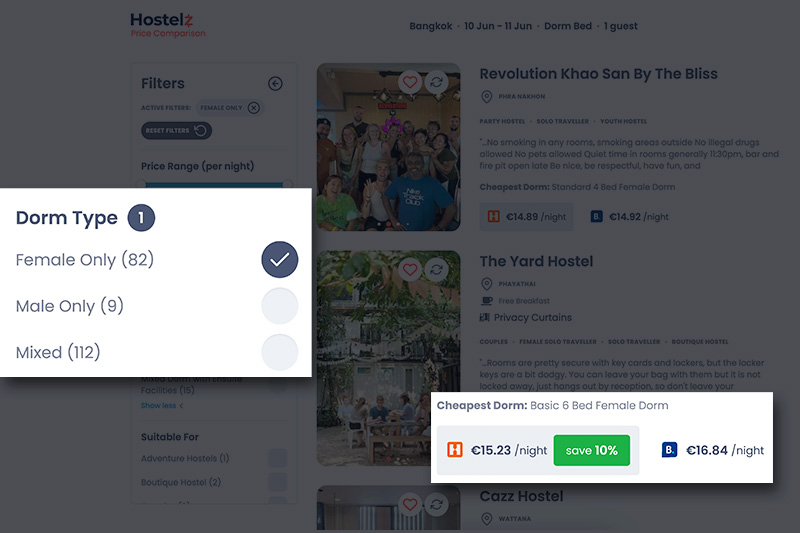This screenshot has height=533, width=800.
Task: Open search summary Bangkok 10 Jun - 11 Jun
Action: 523,26
